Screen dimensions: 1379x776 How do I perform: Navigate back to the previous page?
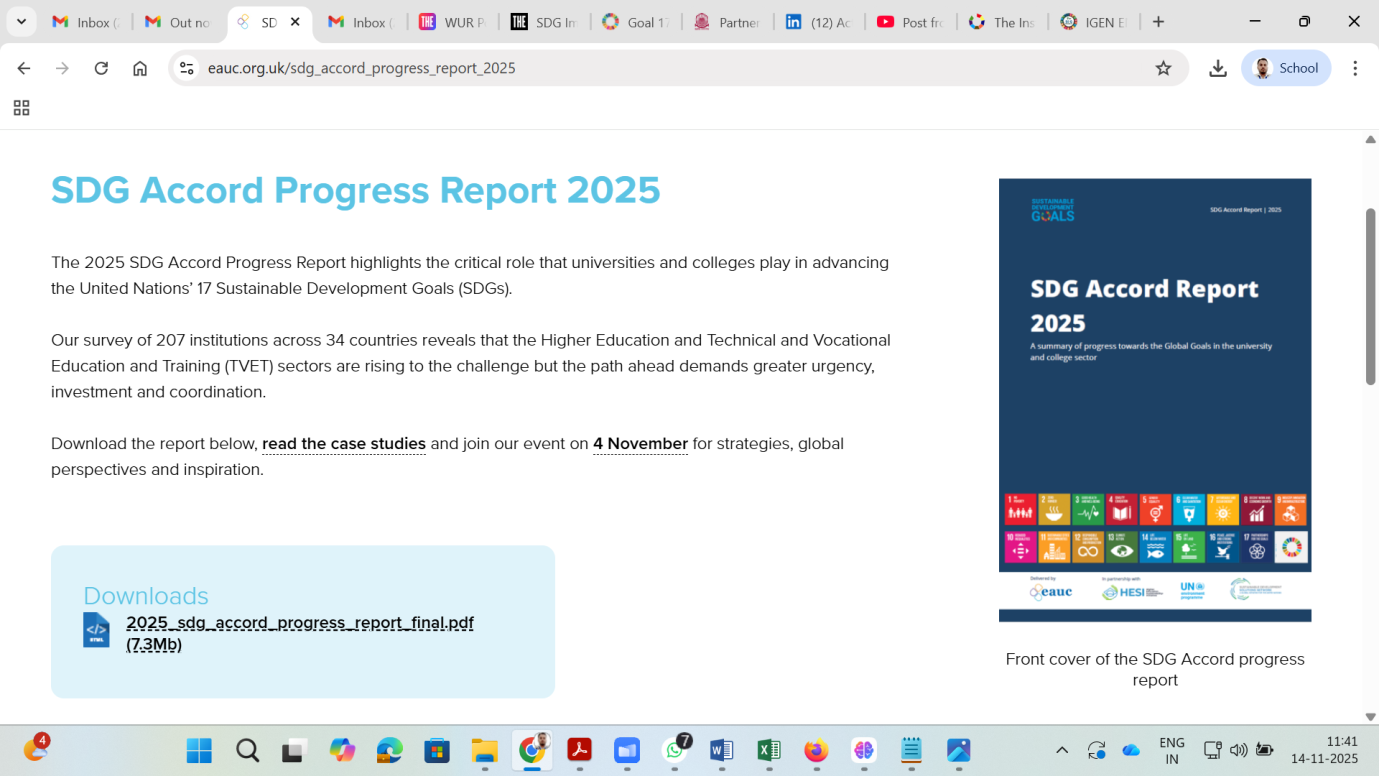tap(24, 68)
